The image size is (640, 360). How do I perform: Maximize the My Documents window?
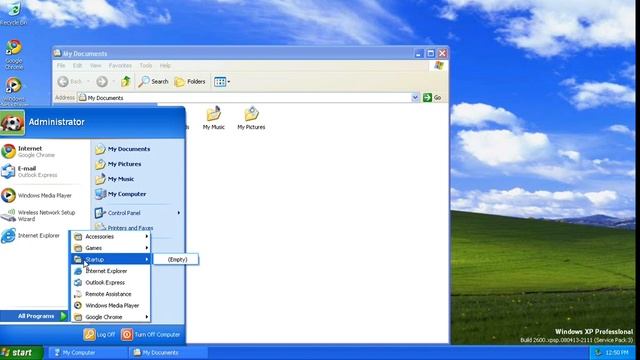point(431,53)
